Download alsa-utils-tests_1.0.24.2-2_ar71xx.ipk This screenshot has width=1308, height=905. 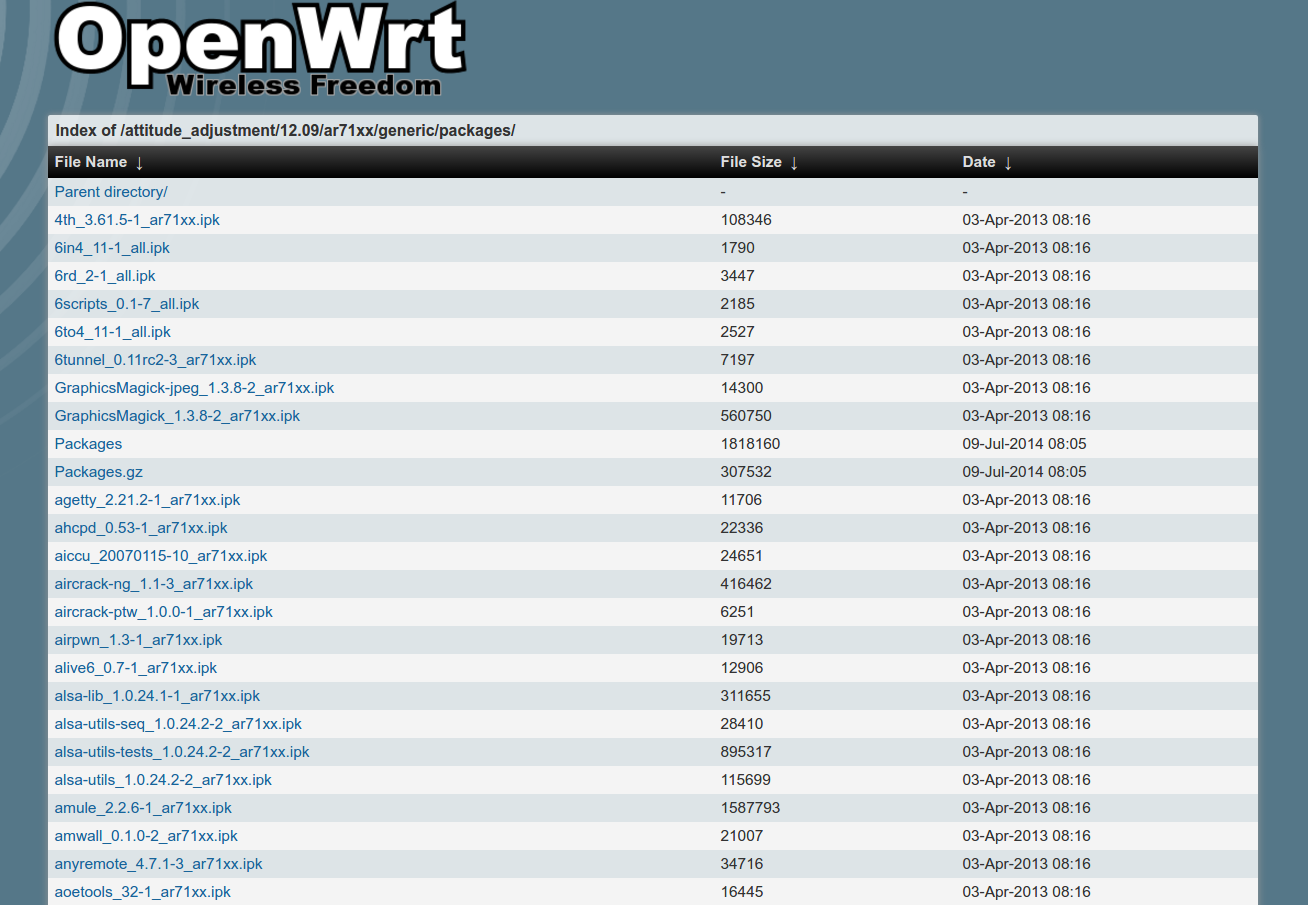tap(182, 752)
